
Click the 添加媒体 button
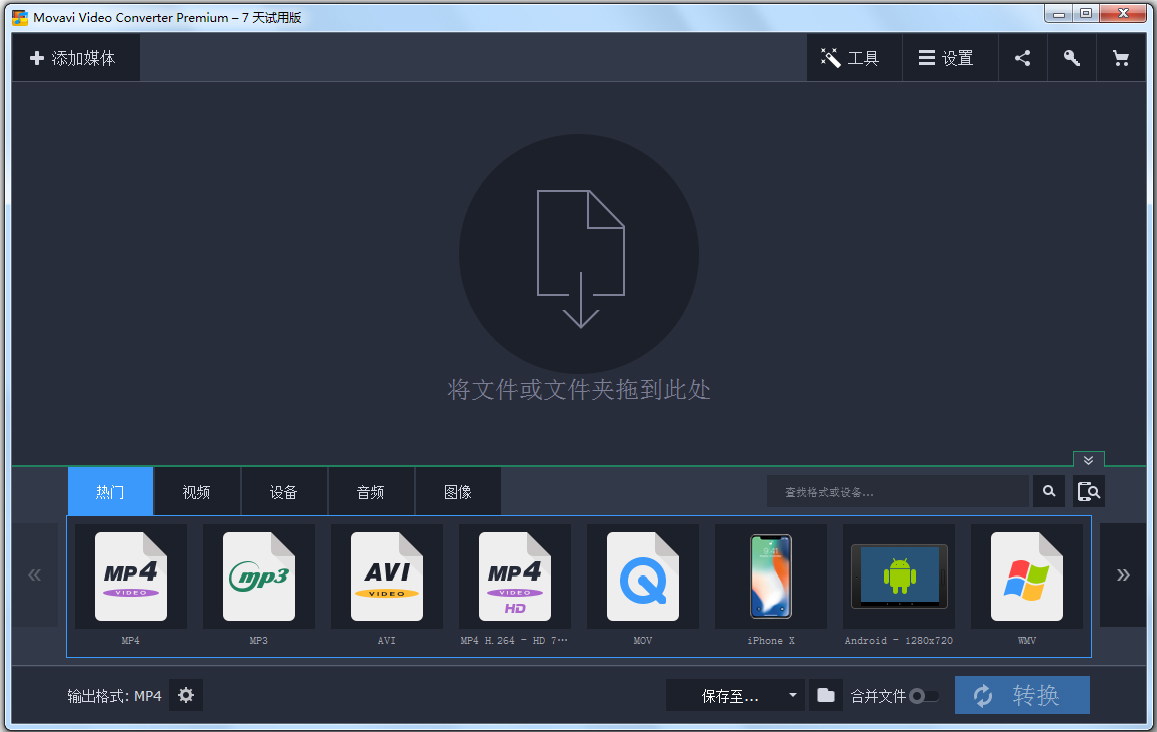click(75, 58)
